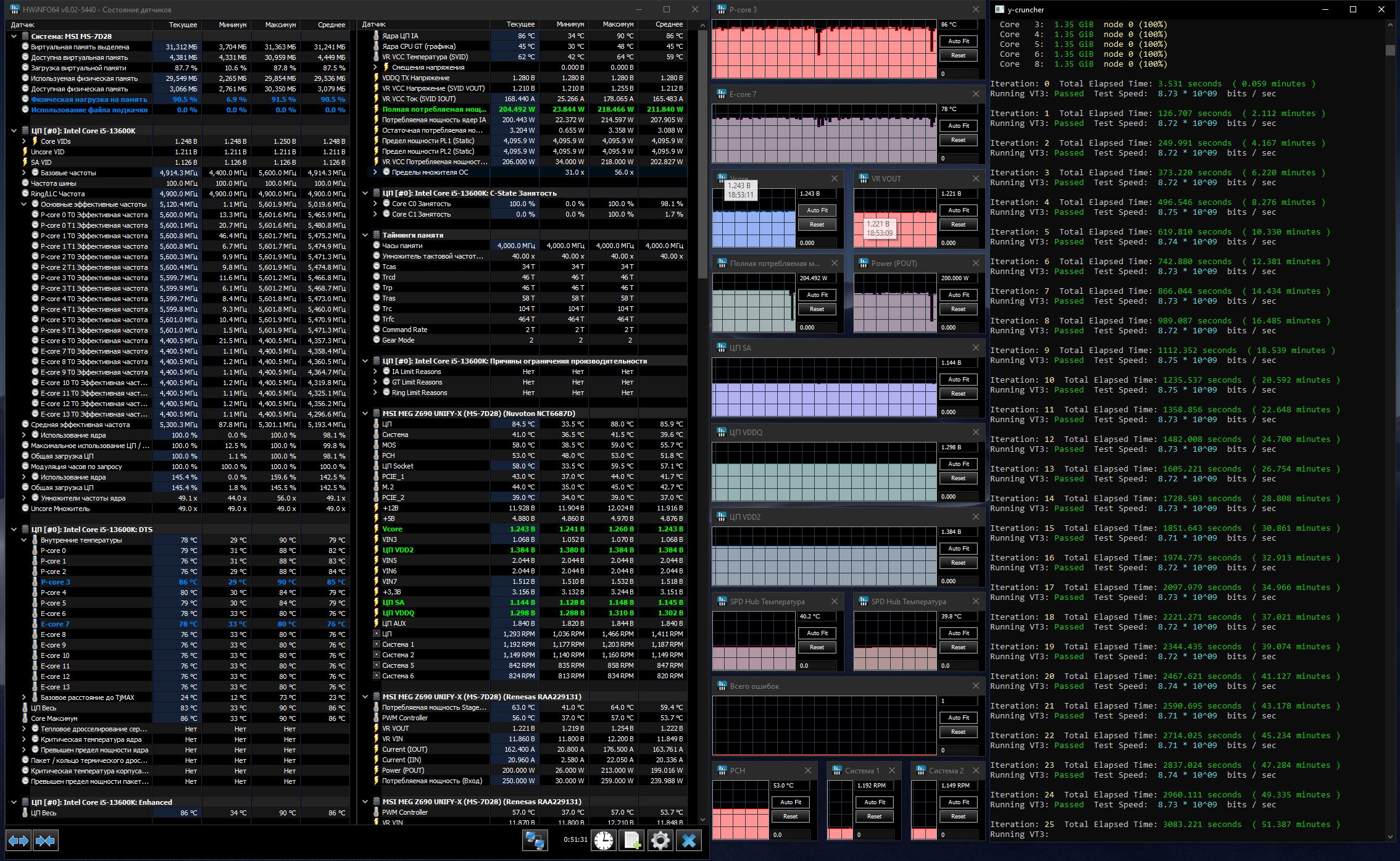This screenshot has height=861, width=1400.
Task: Collapse the Тайминги памяти section
Action: pos(365,235)
